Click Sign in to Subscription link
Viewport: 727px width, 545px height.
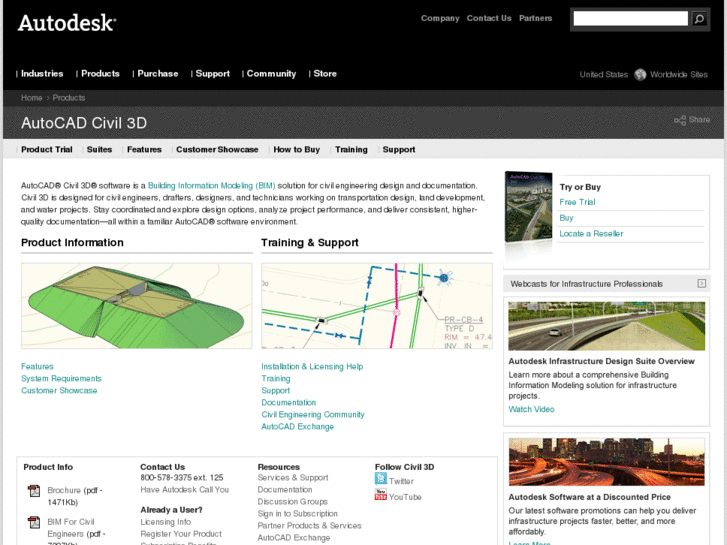click(298, 514)
